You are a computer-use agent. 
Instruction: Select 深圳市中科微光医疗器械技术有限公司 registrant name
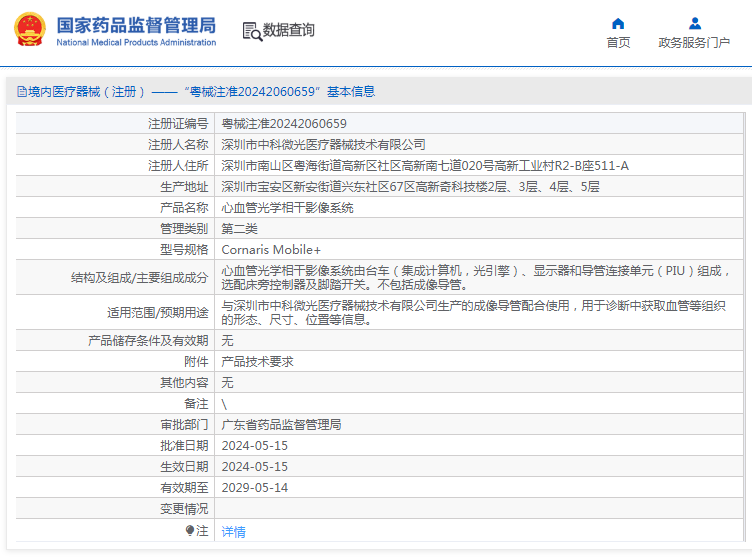click(x=323, y=144)
